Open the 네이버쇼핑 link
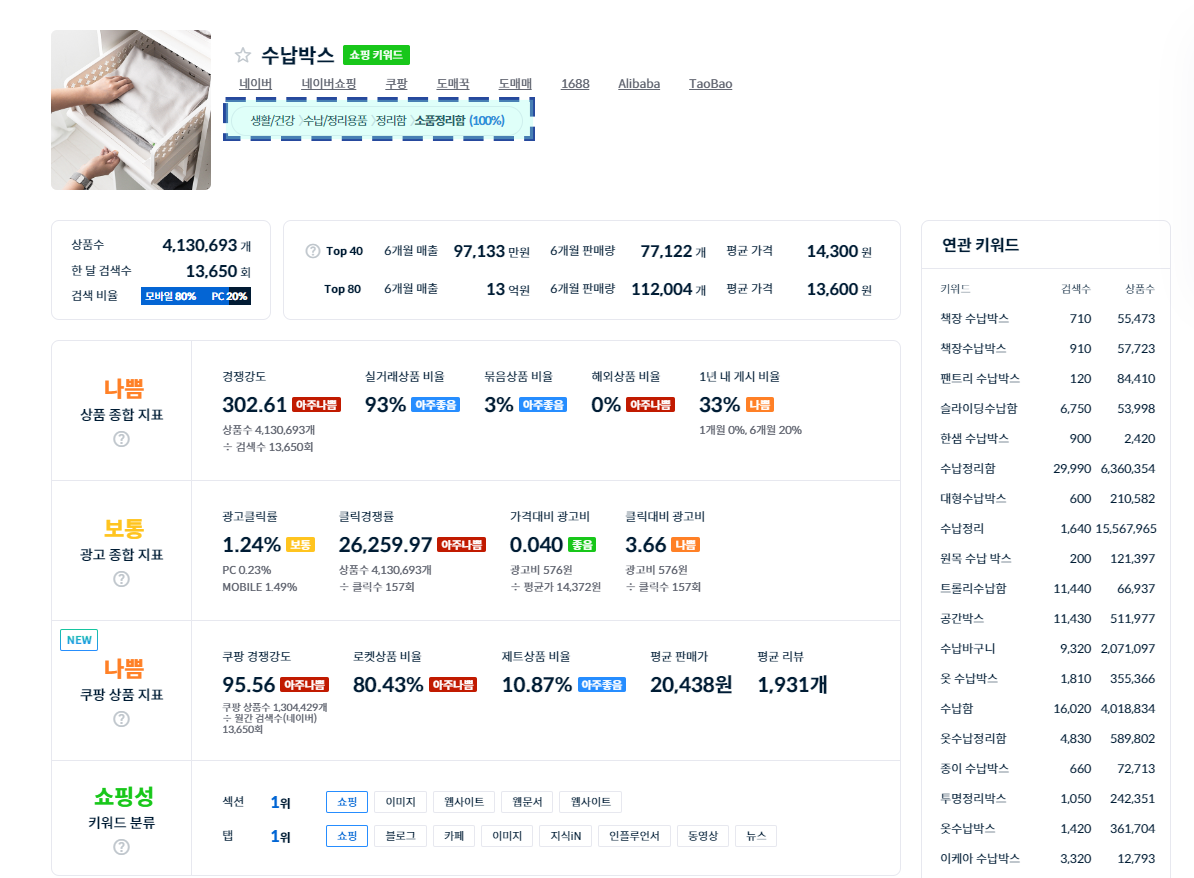1194x878 pixels. 328,84
